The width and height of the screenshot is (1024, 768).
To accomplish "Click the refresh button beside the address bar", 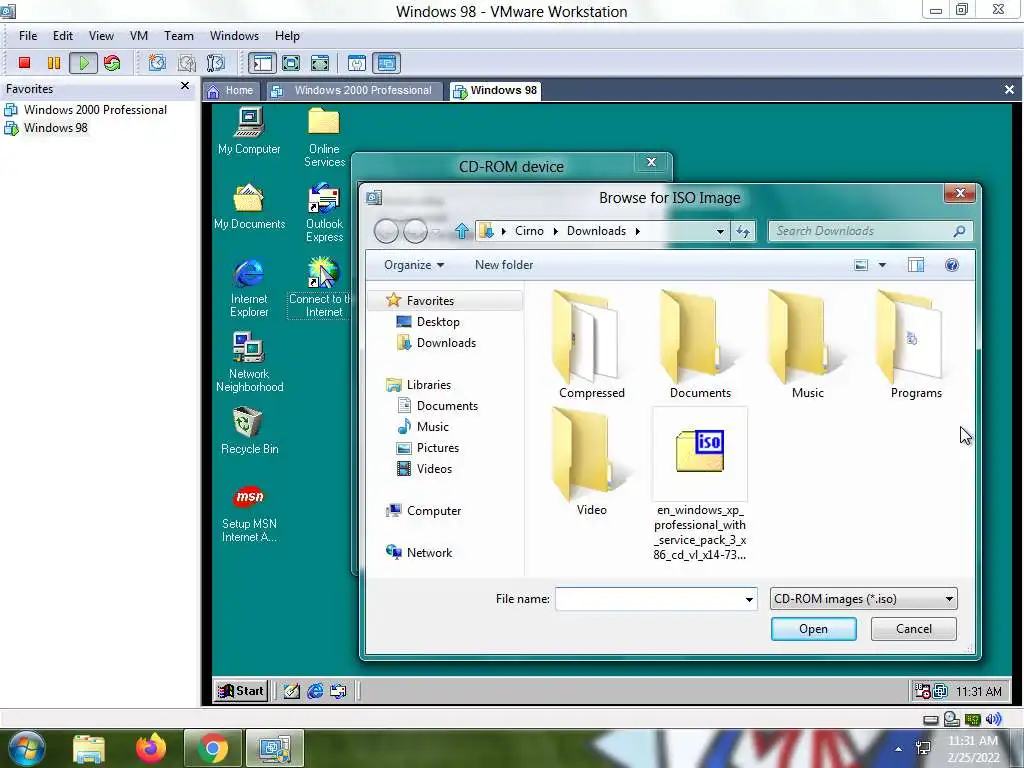I will pos(743,231).
